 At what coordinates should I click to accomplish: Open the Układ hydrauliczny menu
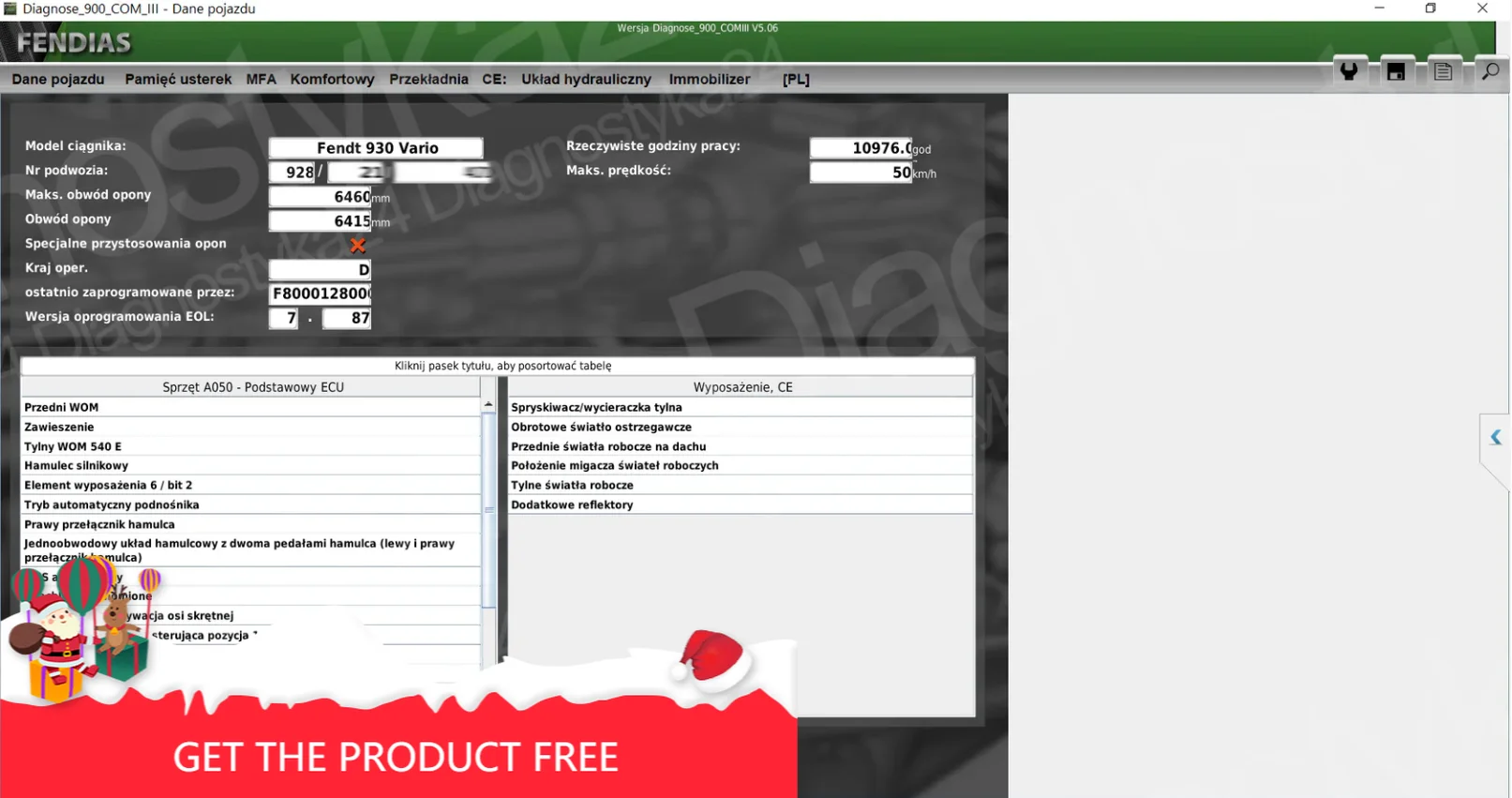pos(586,80)
